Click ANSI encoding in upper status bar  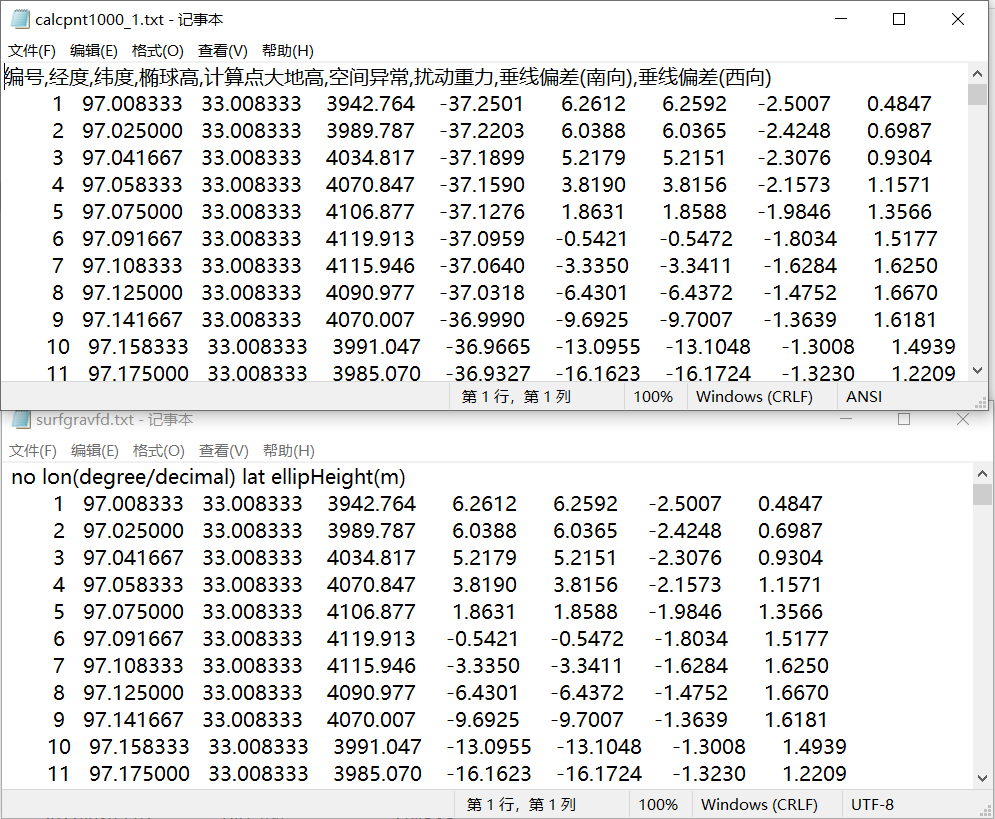pyautogui.click(x=864, y=396)
